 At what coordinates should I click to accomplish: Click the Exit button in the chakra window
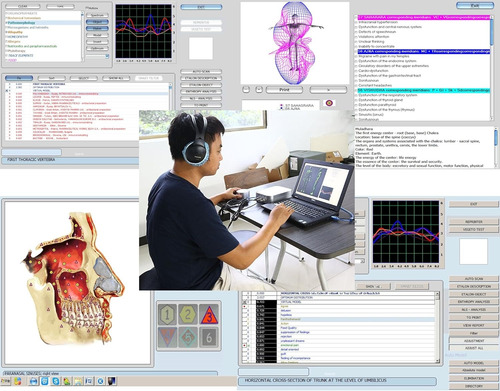point(475,6)
